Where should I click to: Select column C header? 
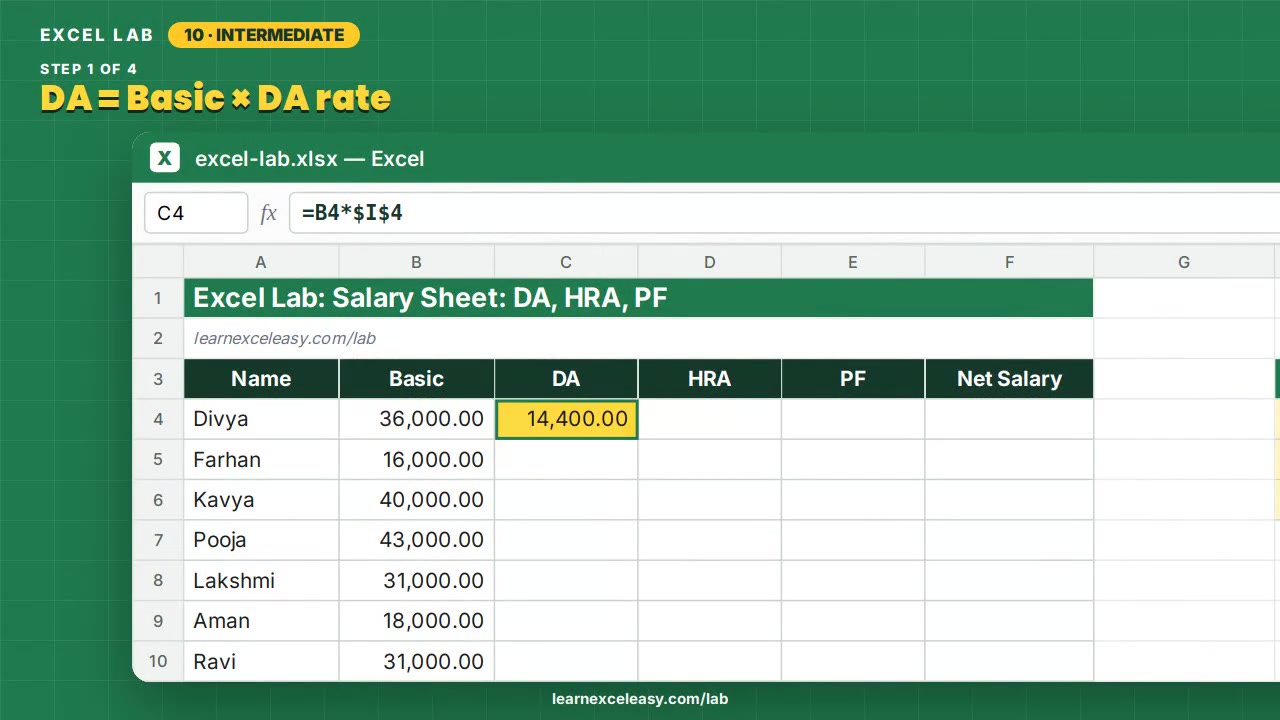(566, 262)
